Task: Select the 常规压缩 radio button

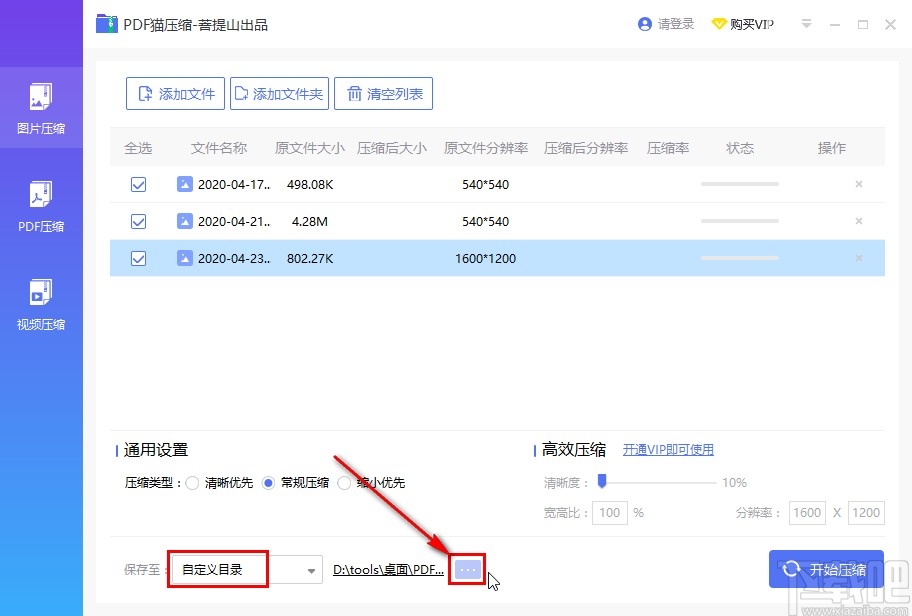Action: pos(268,483)
